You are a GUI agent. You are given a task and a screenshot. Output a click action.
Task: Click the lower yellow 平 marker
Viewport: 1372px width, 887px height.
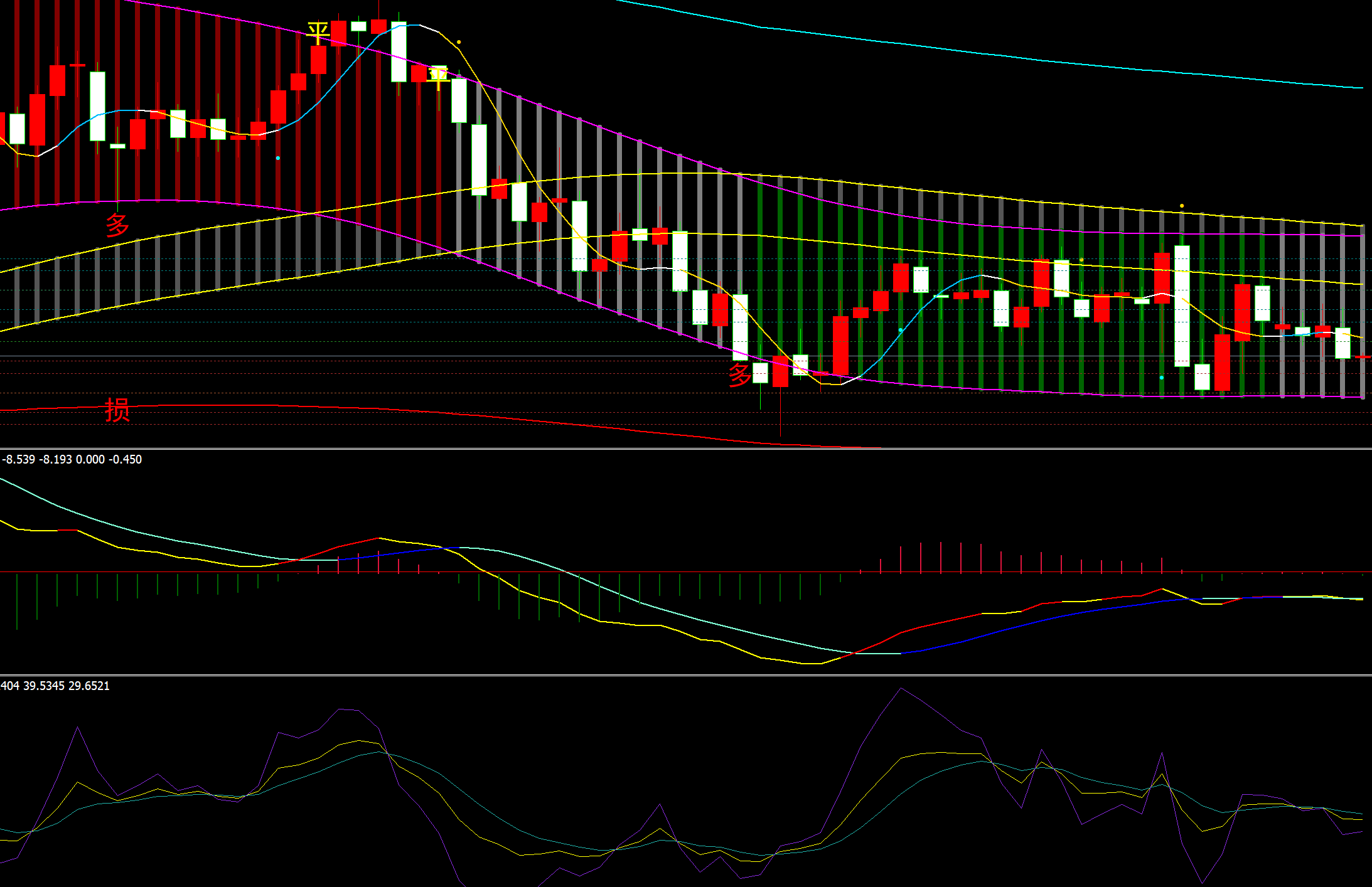pyautogui.click(x=438, y=77)
